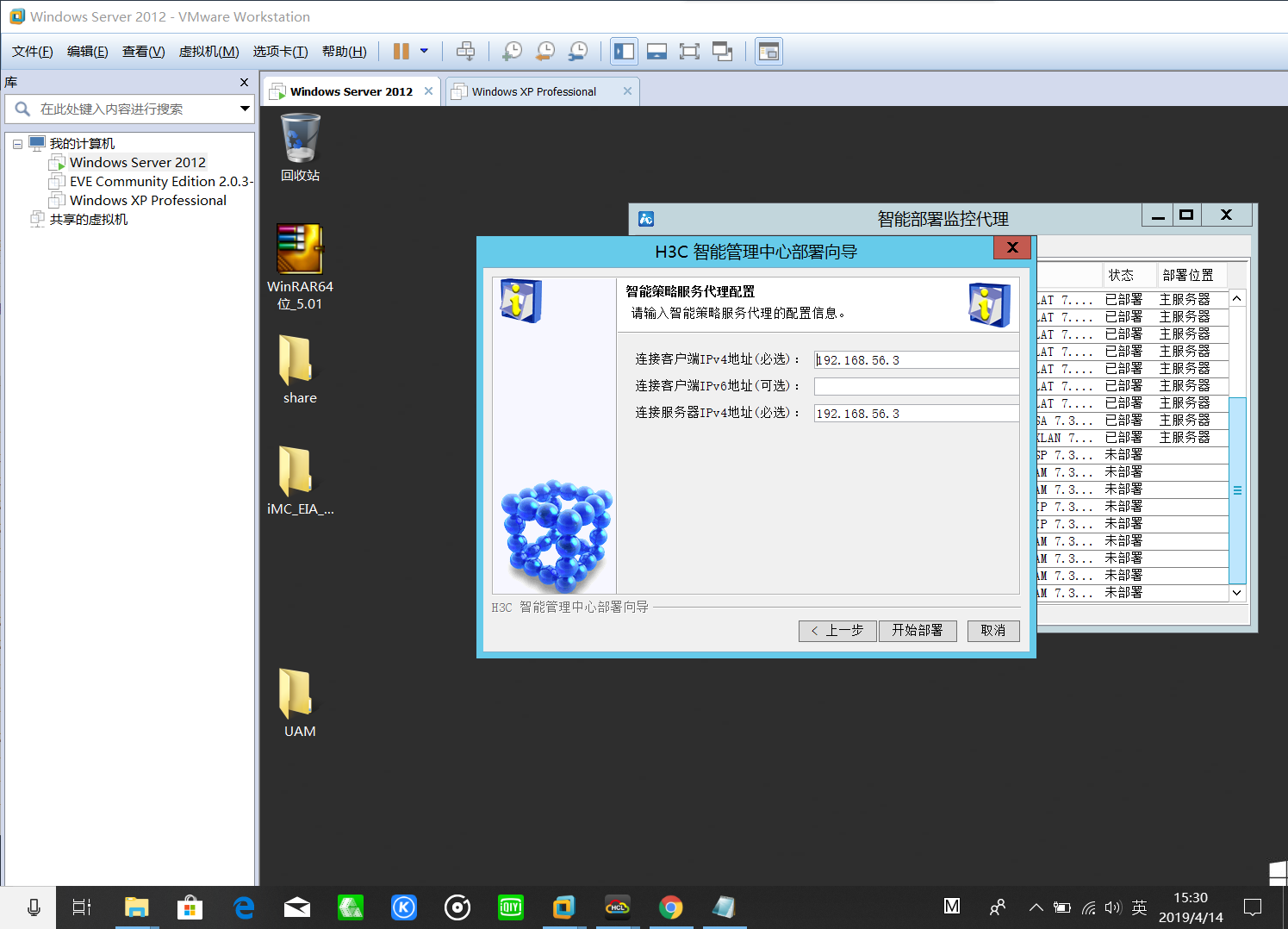The width and height of the screenshot is (1288, 929).
Task: Open File Explorer from the taskbar
Action: click(x=136, y=907)
